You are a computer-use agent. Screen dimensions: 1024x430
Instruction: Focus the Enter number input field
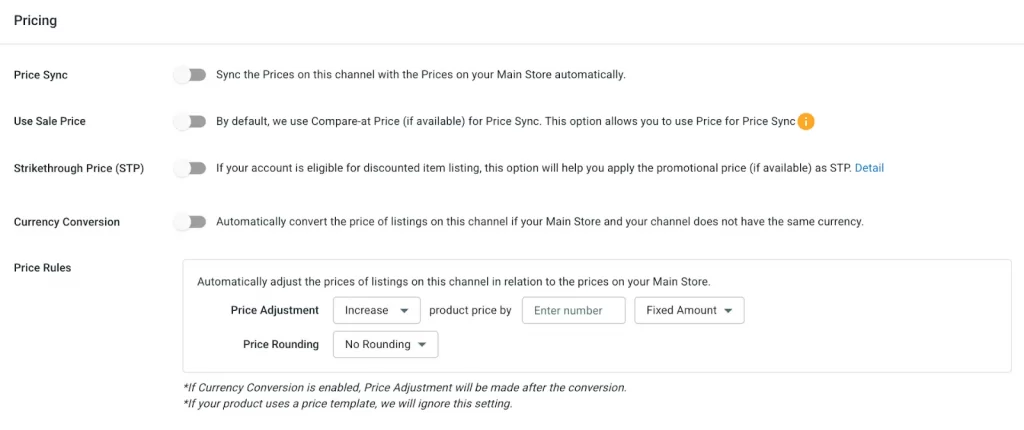click(x=573, y=310)
